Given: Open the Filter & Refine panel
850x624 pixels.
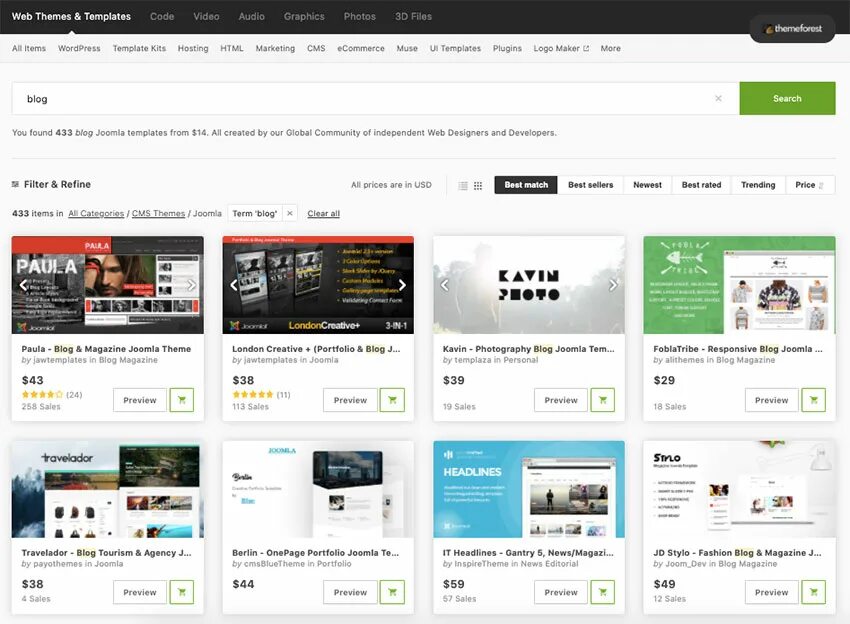Looking at the screenshot, I should click(x=51, y=184).
